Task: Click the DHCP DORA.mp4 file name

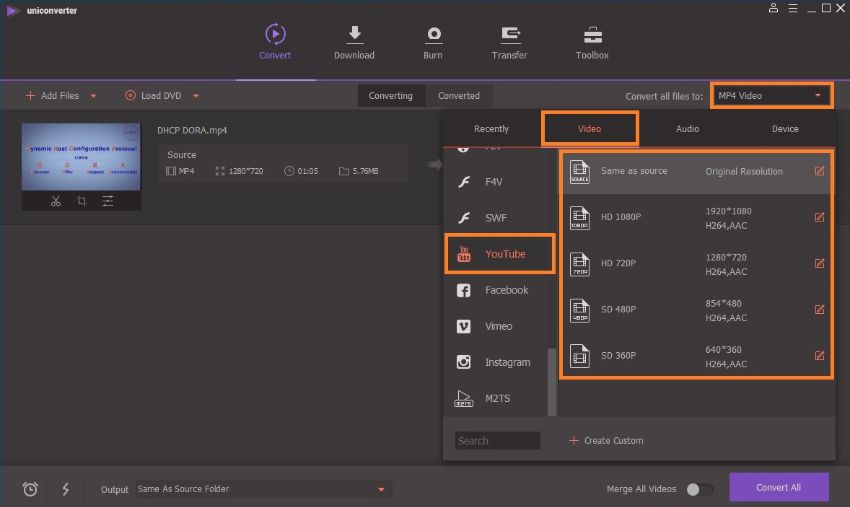Action: pyautogui.click(x=192, y=131)
